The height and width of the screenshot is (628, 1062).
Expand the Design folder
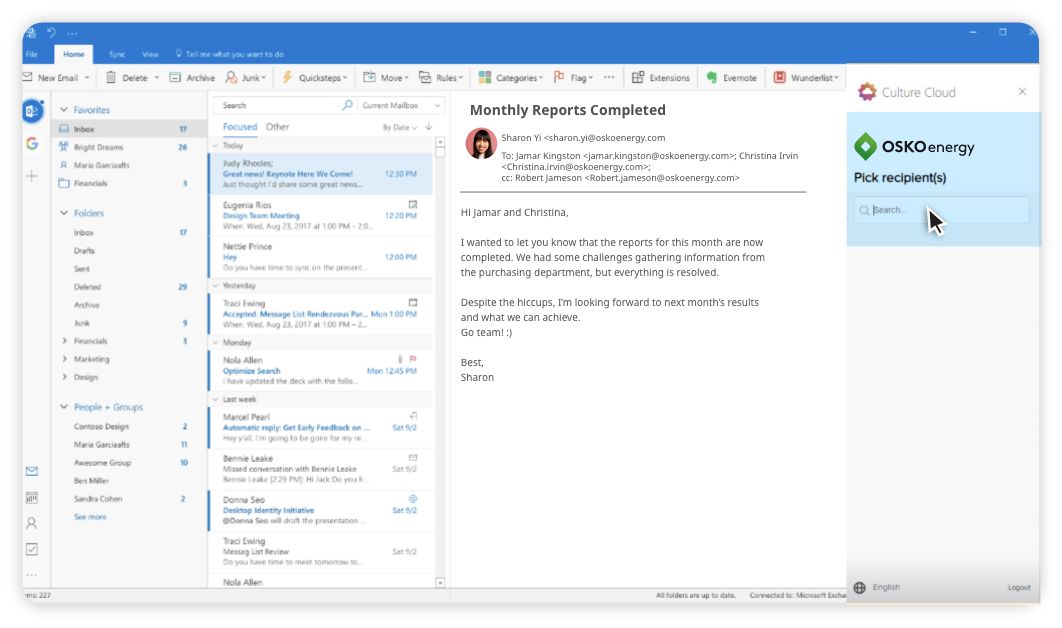tap(64, 377)
